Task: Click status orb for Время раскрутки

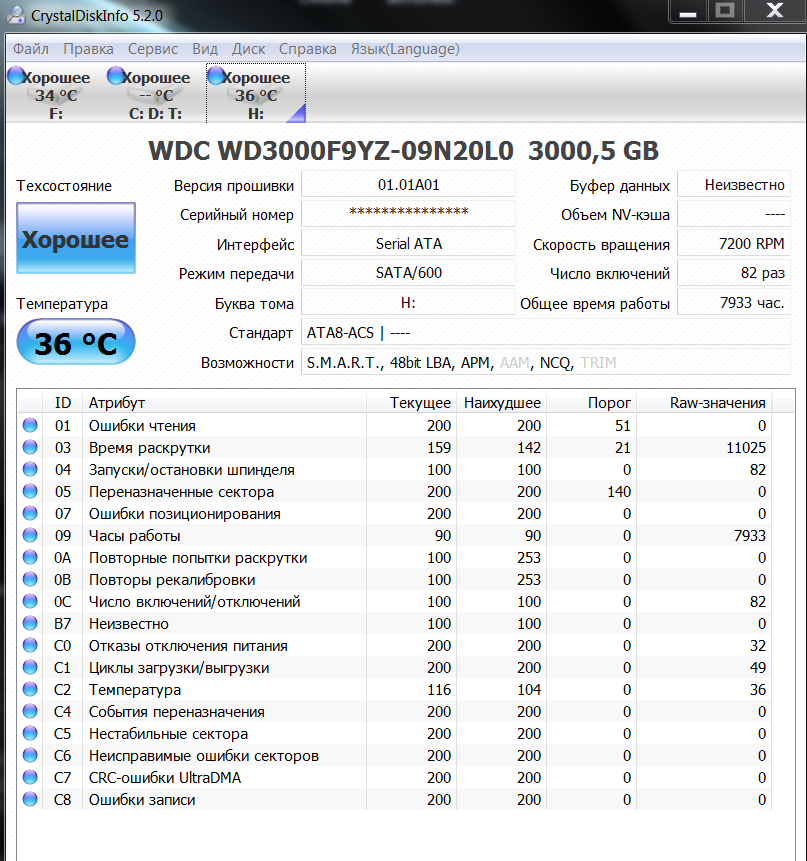Action: click(x=30, y=447)
